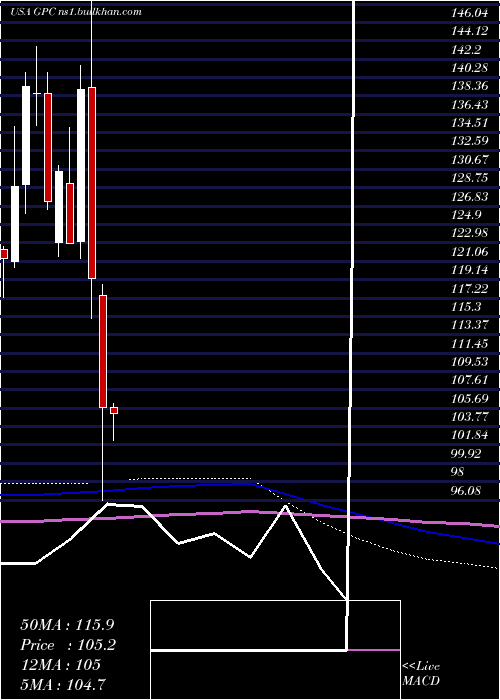500x700 pixels.
Task: Click the white MACD line peak near center
Action: point(285,506)
